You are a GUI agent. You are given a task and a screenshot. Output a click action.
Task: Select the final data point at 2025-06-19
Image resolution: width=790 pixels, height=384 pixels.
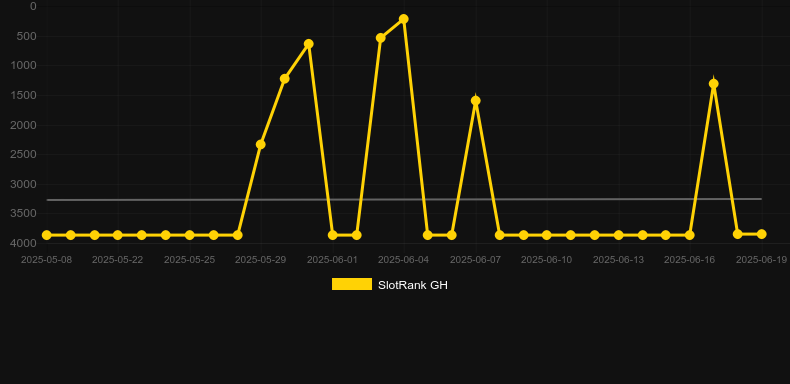[x=761, y=234]
